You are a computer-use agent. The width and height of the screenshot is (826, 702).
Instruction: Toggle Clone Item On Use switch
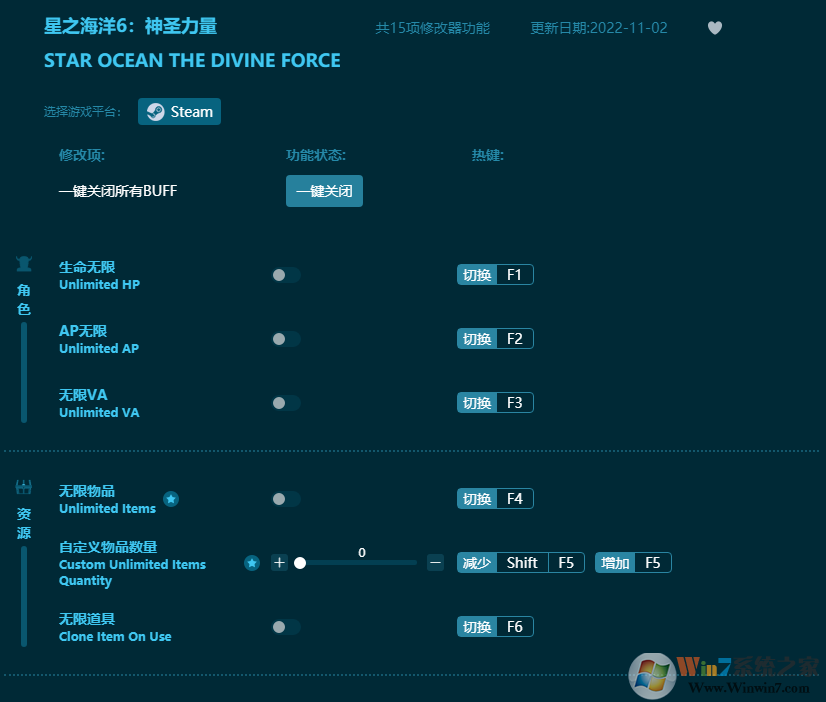pos(286,627)
